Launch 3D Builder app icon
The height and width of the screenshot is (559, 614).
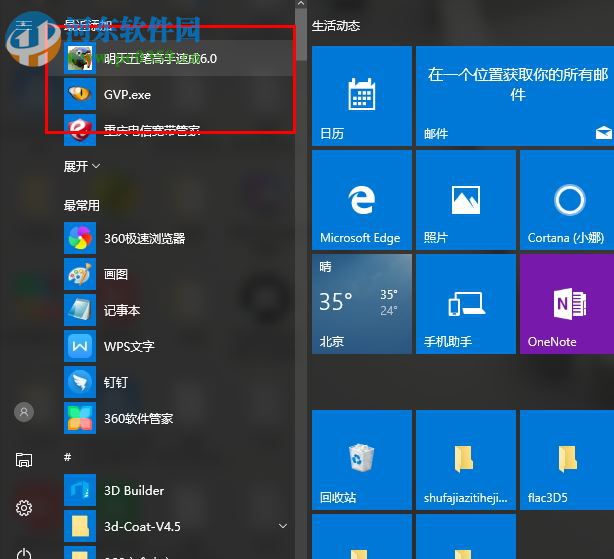pyautogui.click(x=80, y=490)
